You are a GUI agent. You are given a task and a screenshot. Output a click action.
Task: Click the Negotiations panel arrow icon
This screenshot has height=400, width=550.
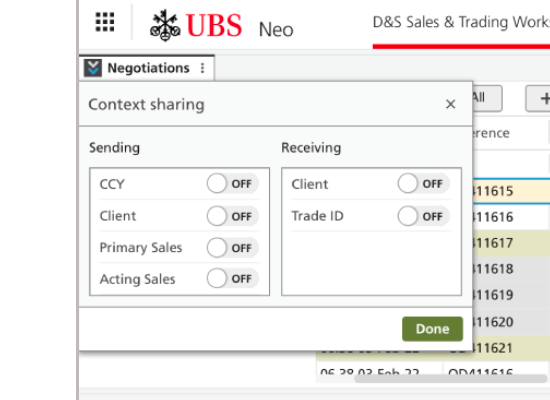point(93,68)
